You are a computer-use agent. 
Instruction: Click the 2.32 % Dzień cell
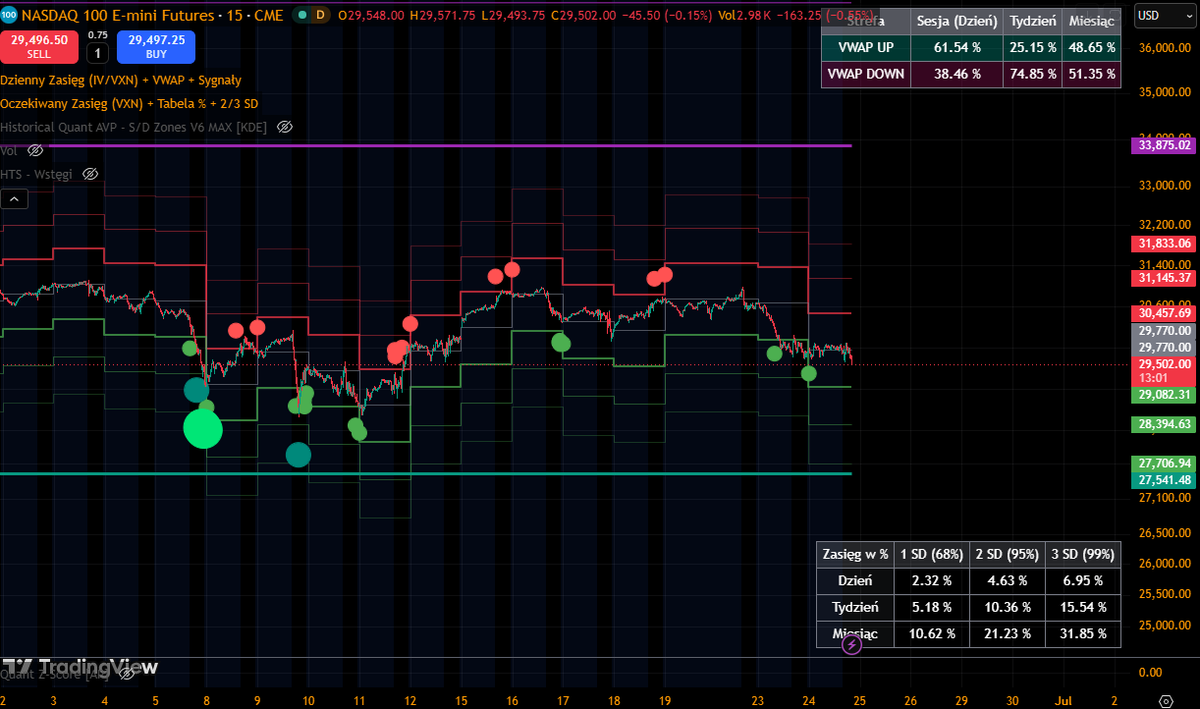931,580
